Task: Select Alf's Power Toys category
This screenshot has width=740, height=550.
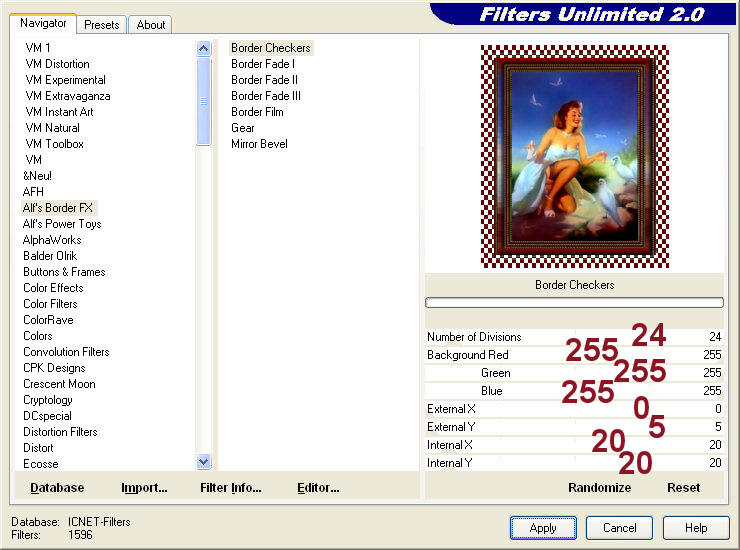Action: coord(62,224)
